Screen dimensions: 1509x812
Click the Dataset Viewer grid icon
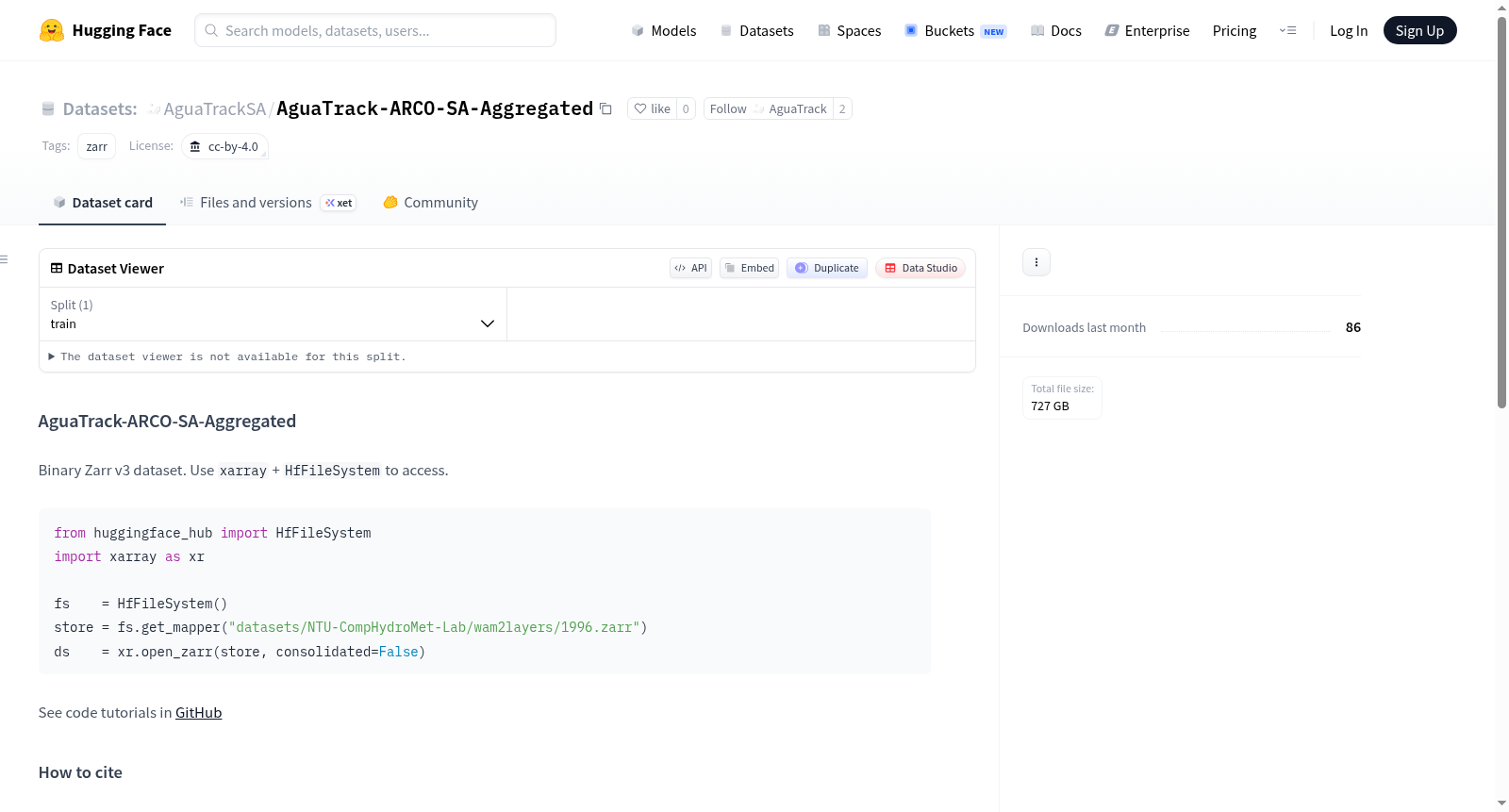(57, 269)
